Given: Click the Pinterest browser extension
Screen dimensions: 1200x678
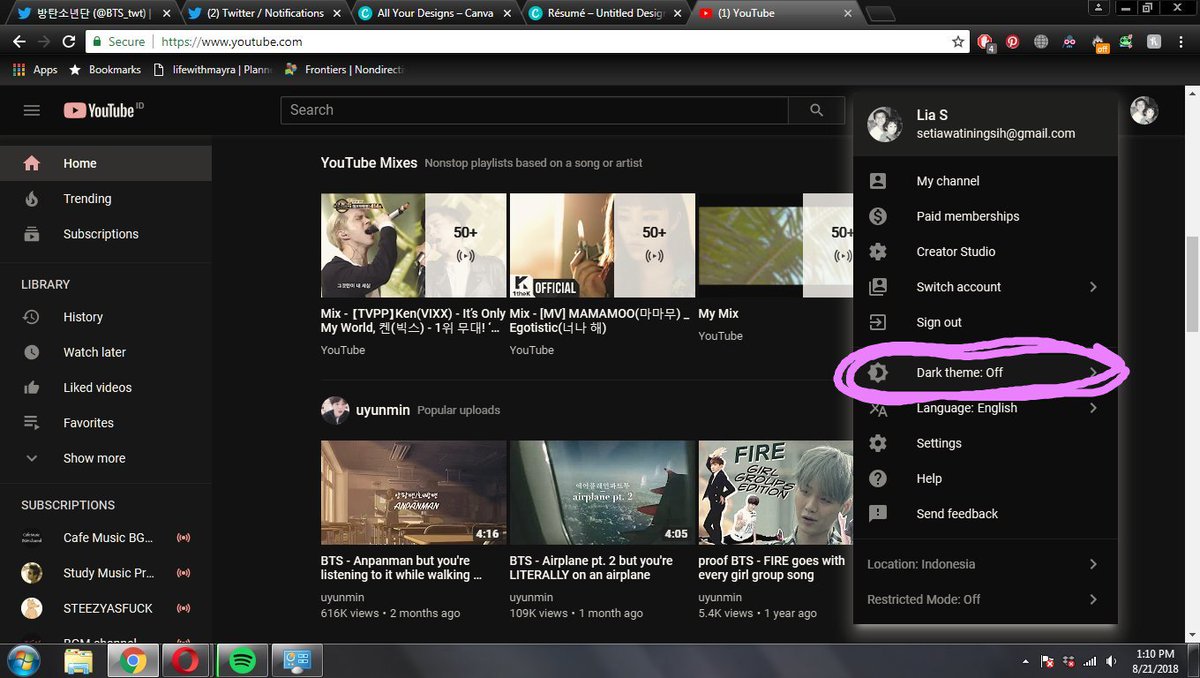Looking at the screenshot, I should (1012, 42).
